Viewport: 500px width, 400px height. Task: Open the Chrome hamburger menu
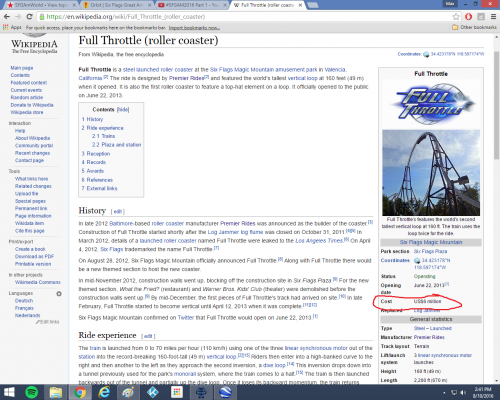493,17
